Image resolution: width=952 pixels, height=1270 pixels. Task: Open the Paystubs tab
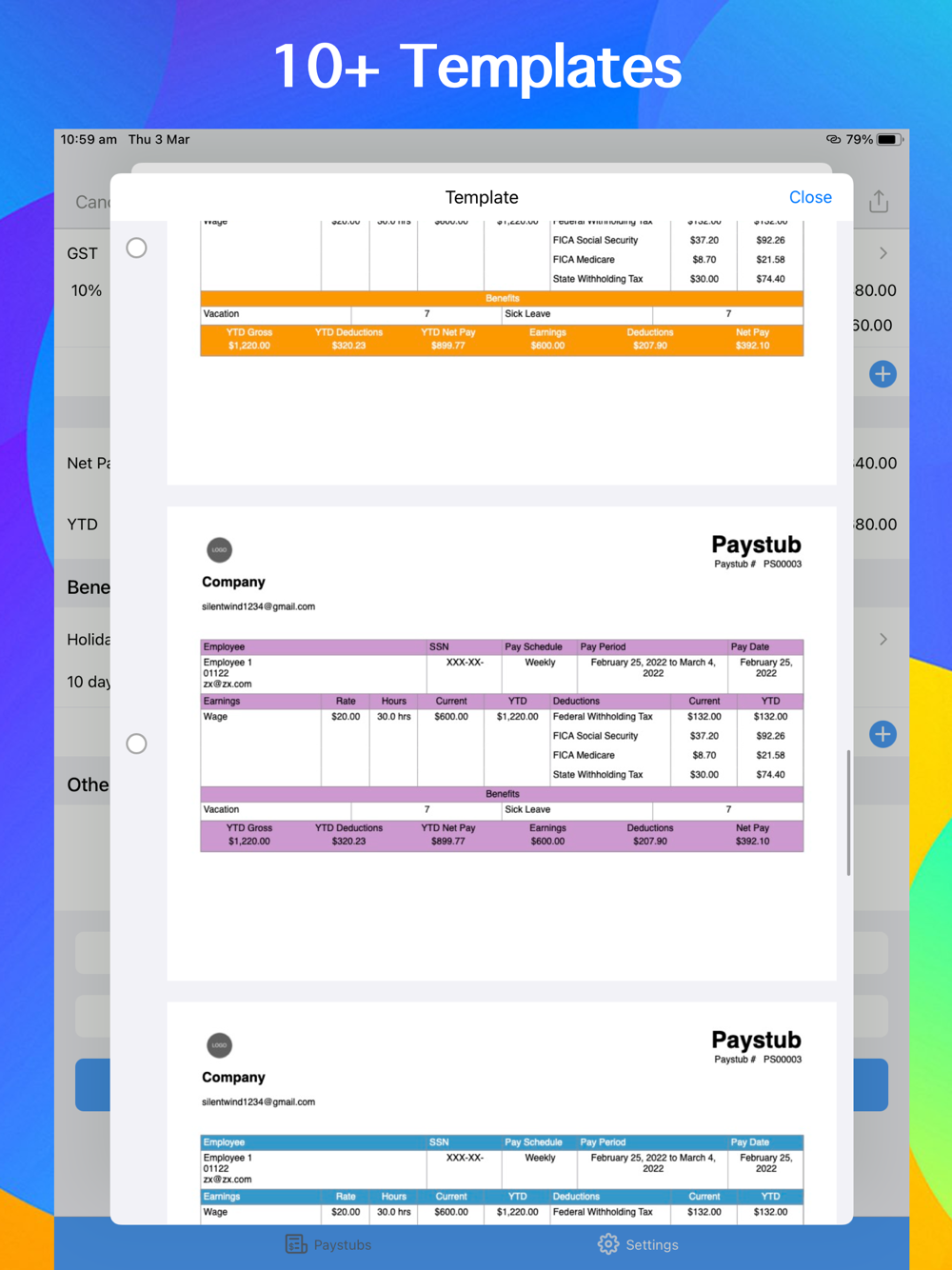coord(328,1244)
